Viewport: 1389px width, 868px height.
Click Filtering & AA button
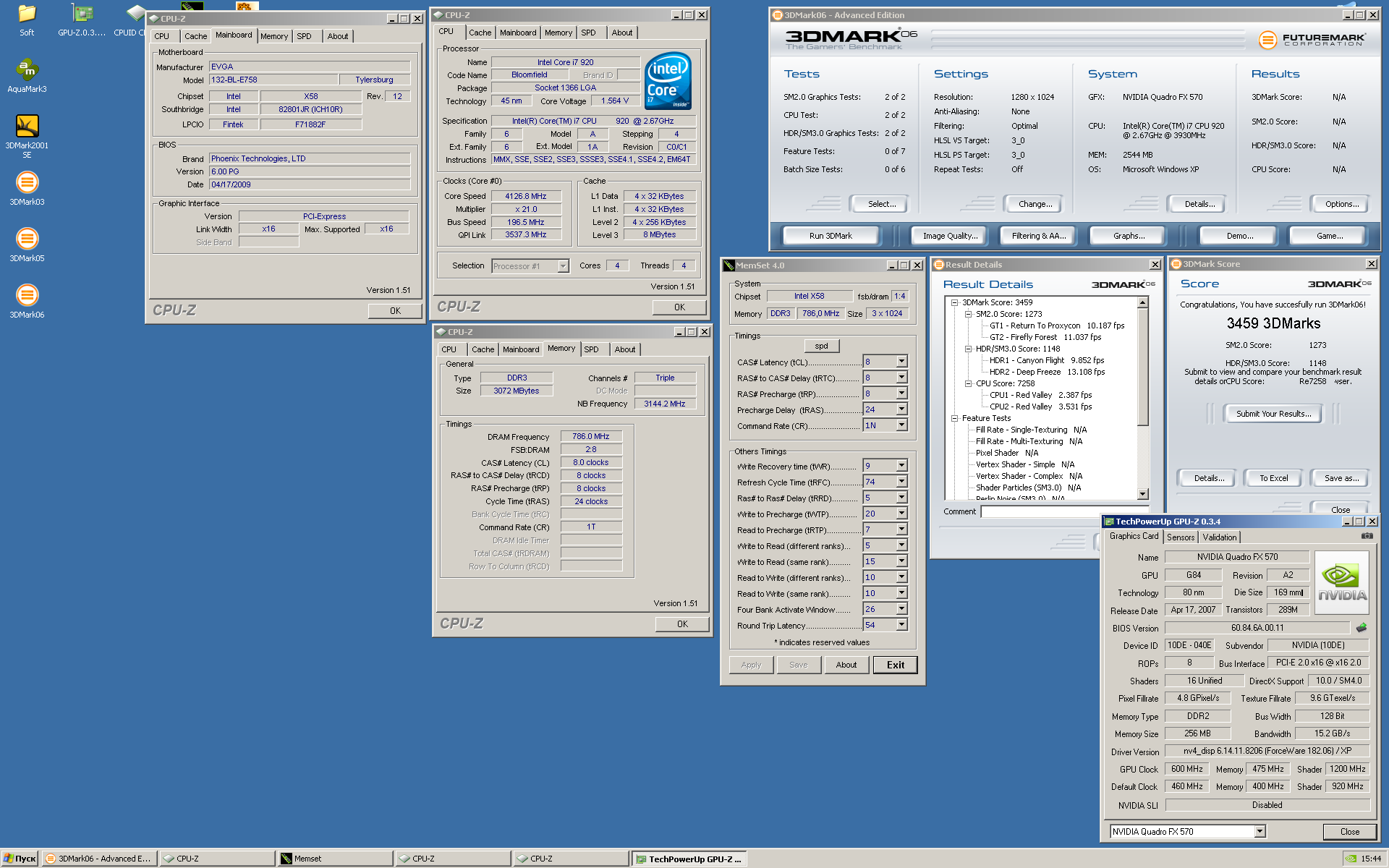pos(1039,236)
